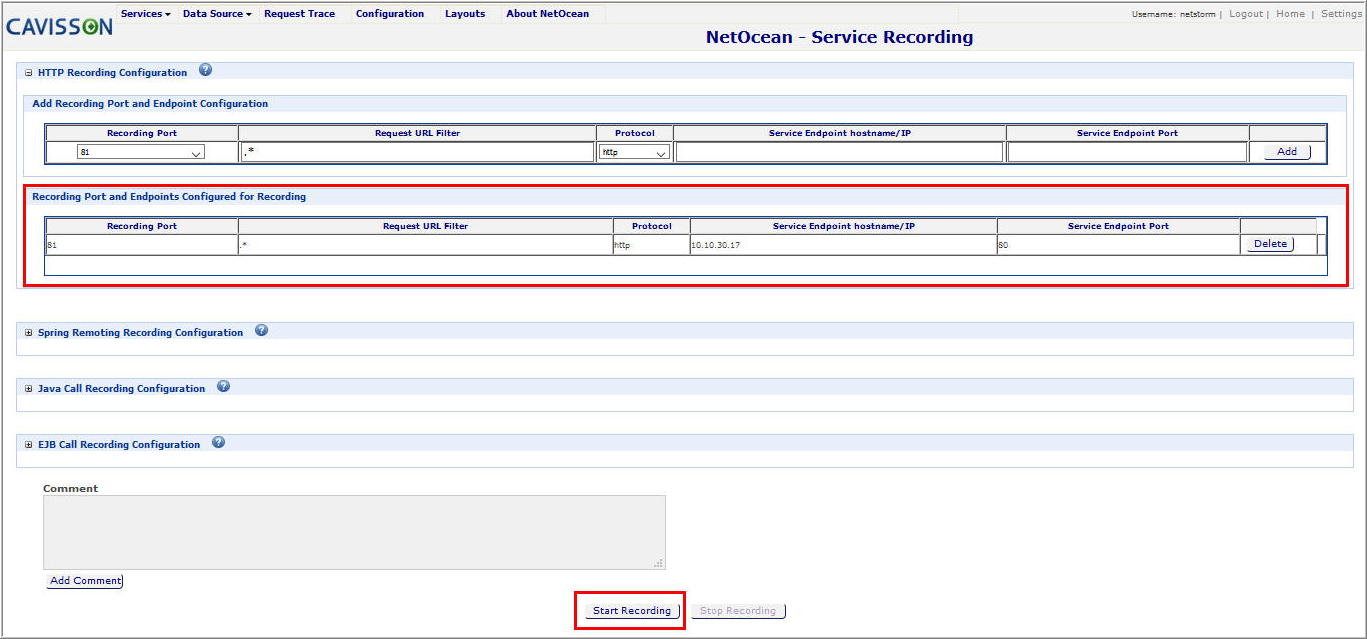This screenshot has height=639, width=1367.
Task: Open the Services menu
Action: [x=145, y=14]
